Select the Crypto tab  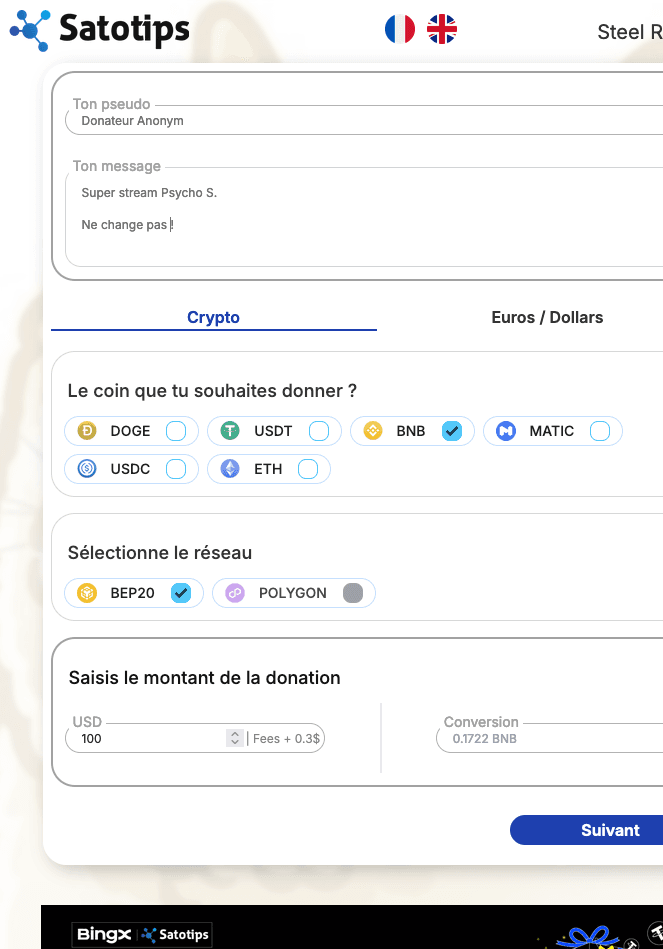tap(214, 317)
